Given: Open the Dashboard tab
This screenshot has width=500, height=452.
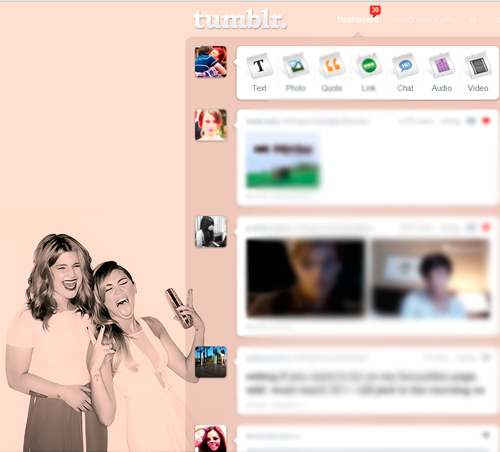Looking at the screenshot, I should (x=358, y=20).
